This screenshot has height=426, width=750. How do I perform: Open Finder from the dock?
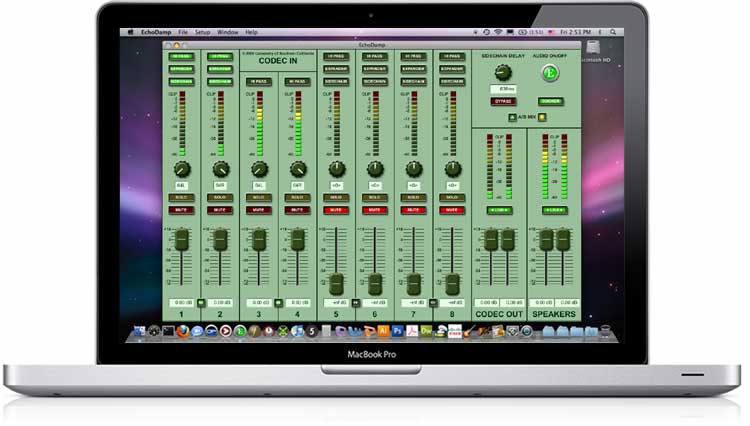coord(139,331)
